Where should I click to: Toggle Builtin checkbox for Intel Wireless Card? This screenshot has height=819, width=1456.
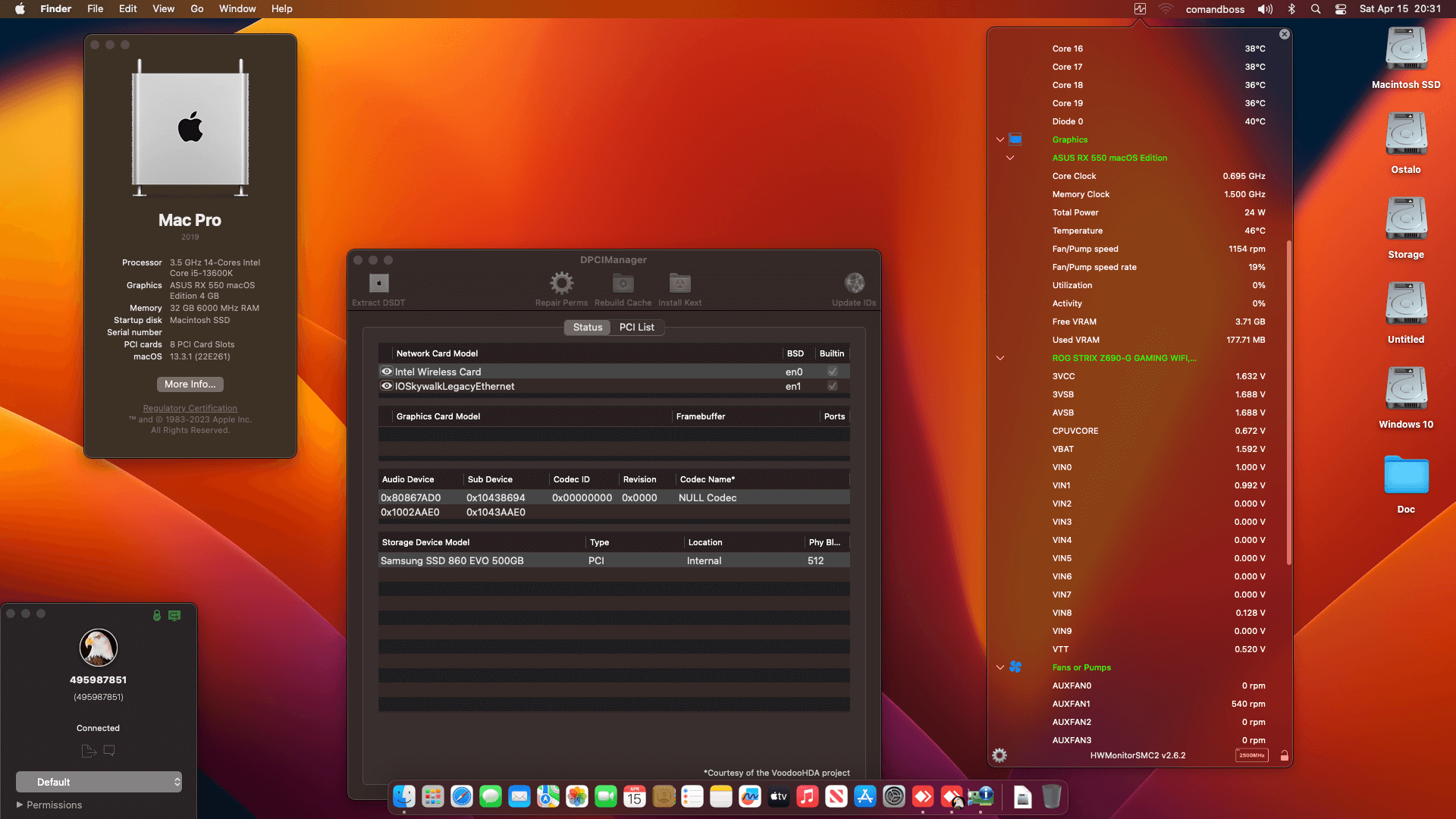(x=833, y=372)
